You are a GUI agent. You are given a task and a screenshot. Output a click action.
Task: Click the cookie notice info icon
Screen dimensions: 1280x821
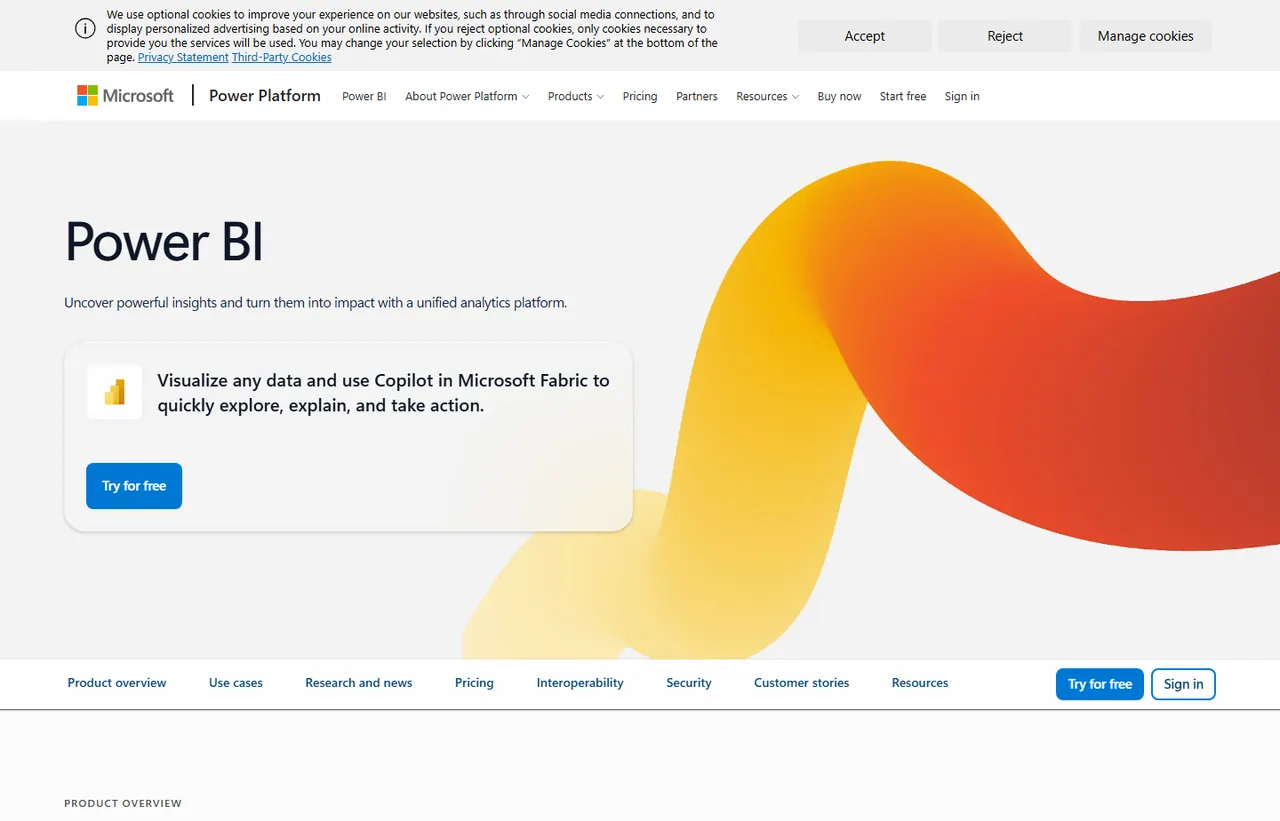tap(85, 28)
